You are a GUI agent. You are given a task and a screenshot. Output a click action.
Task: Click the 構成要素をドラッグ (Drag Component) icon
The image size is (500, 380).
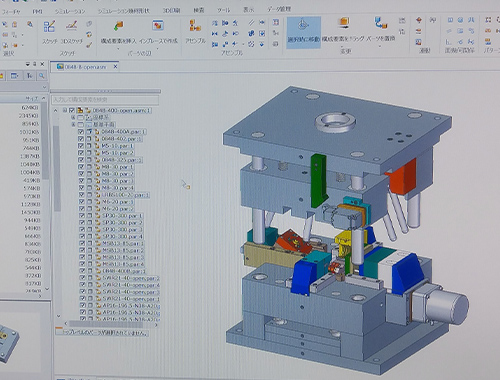(x=344, y=23)
